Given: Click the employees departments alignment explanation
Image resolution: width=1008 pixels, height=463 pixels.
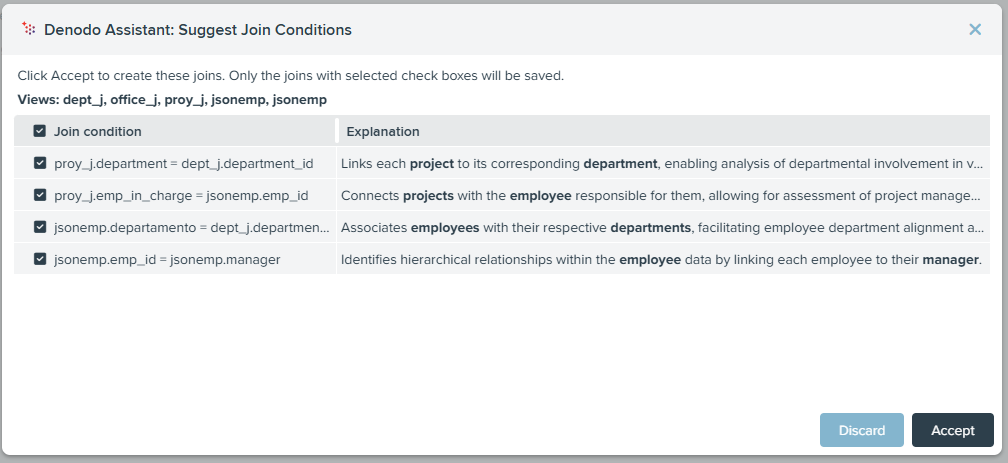Looking at the screenshot, I should click(x=662, y=228).
